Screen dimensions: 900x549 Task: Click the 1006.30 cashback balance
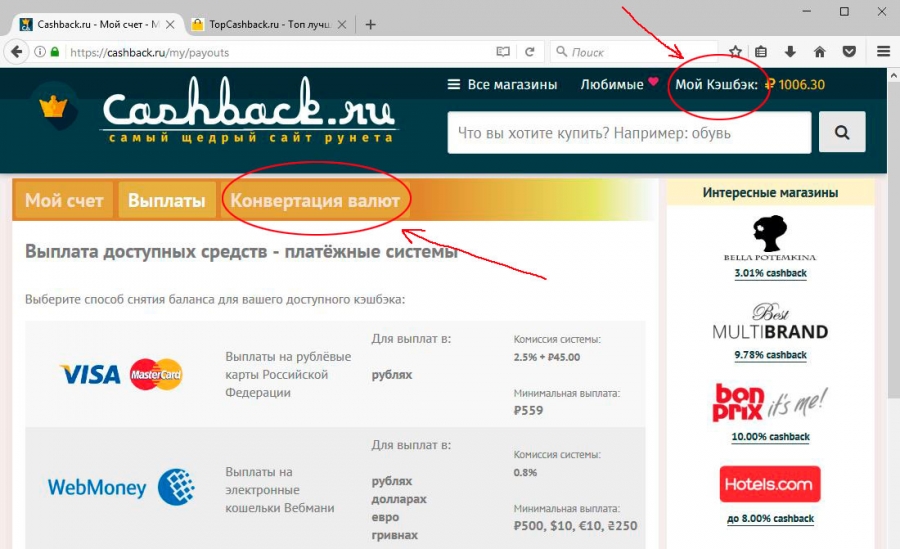(796, 84)
